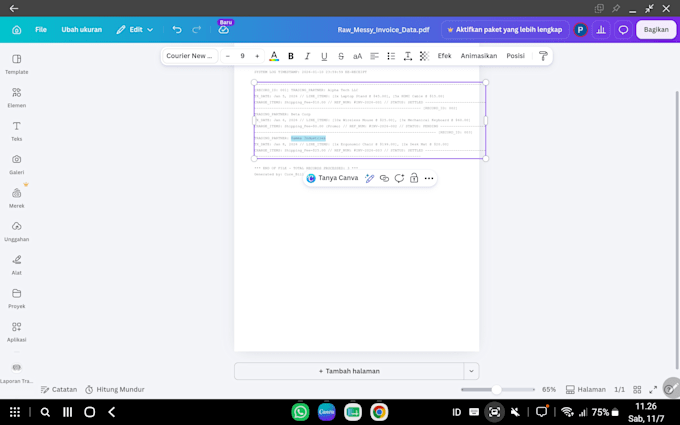Open Laporan Tra... sidebar item
Image resolution: width=680 pixels, height=425 pixels.
coord(16,373)
